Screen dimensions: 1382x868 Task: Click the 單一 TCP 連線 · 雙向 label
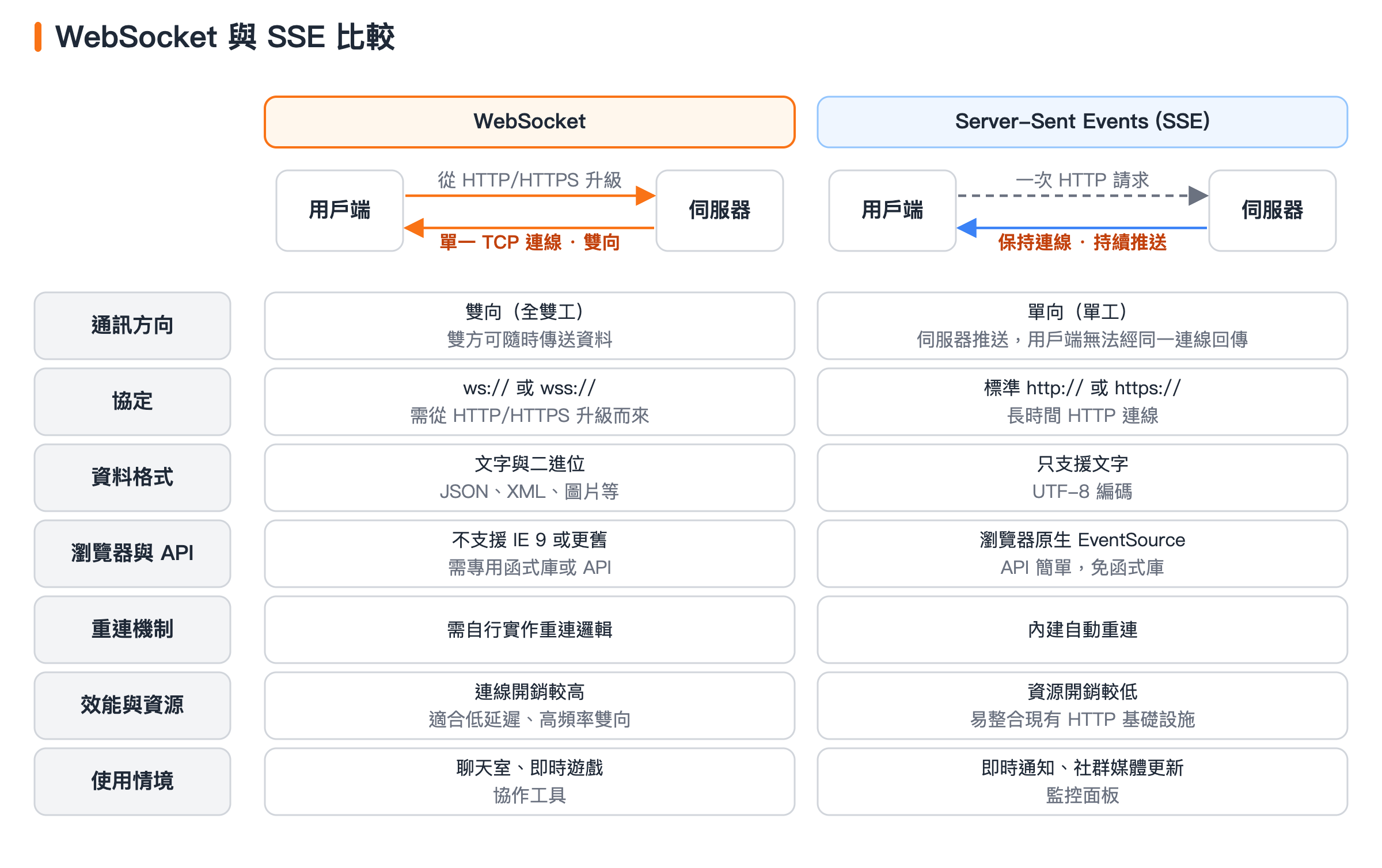tap(530, 242)
